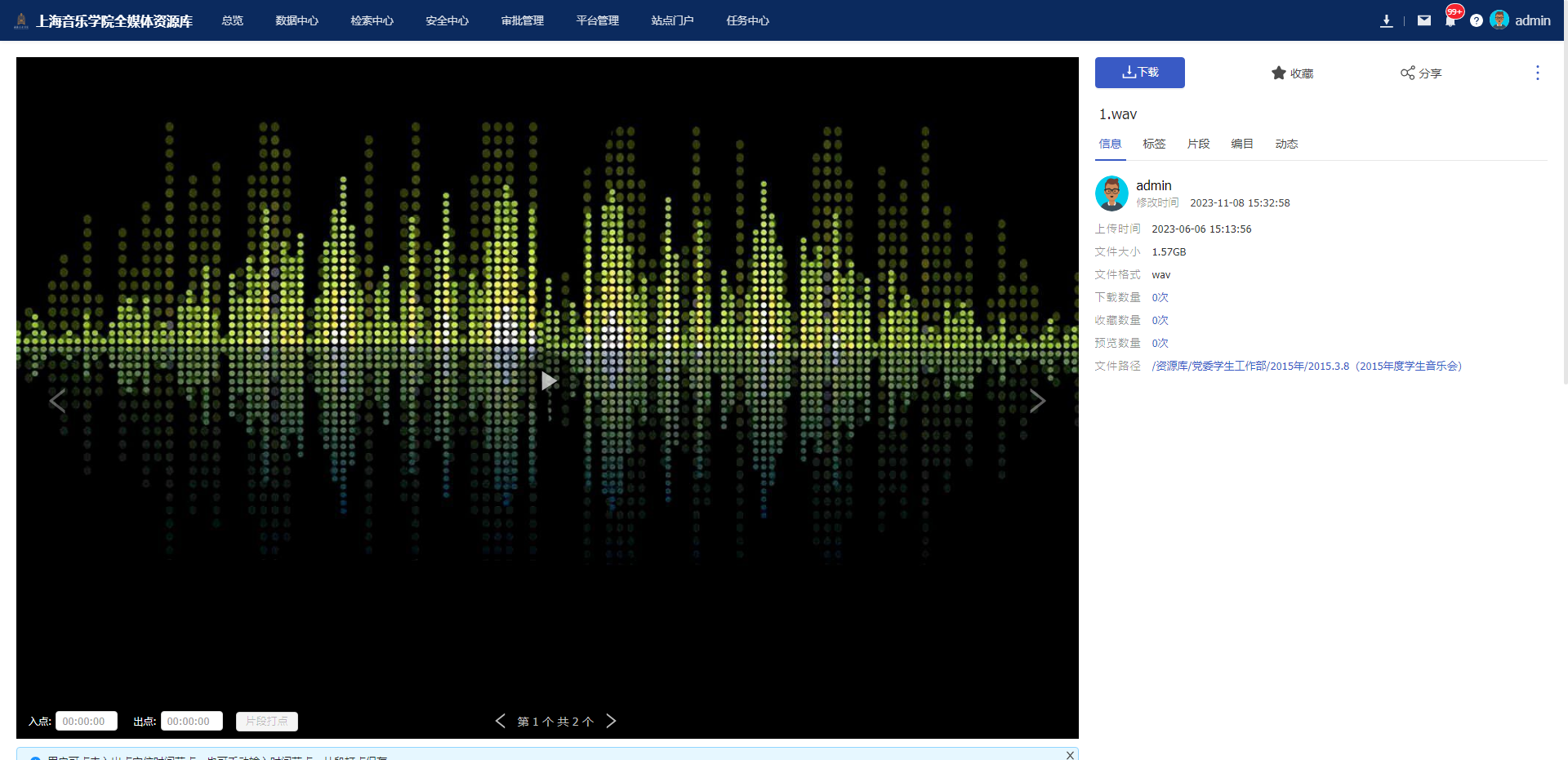Click the help question mark icon
The width and height of the screenshot is (1568, 760).
point(1476,20)
